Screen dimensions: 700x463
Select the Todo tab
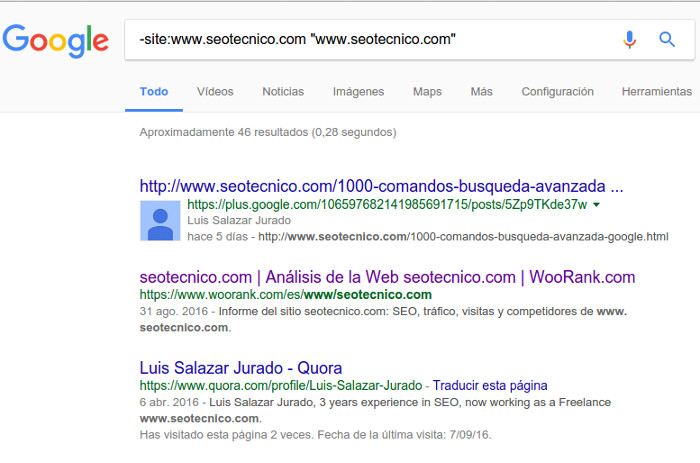154,92
